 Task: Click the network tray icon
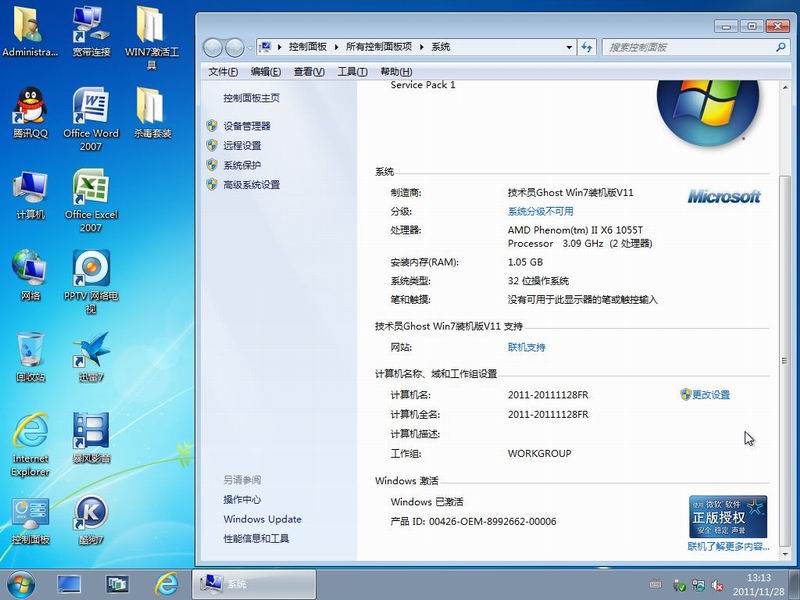click(x=698, y=585)
